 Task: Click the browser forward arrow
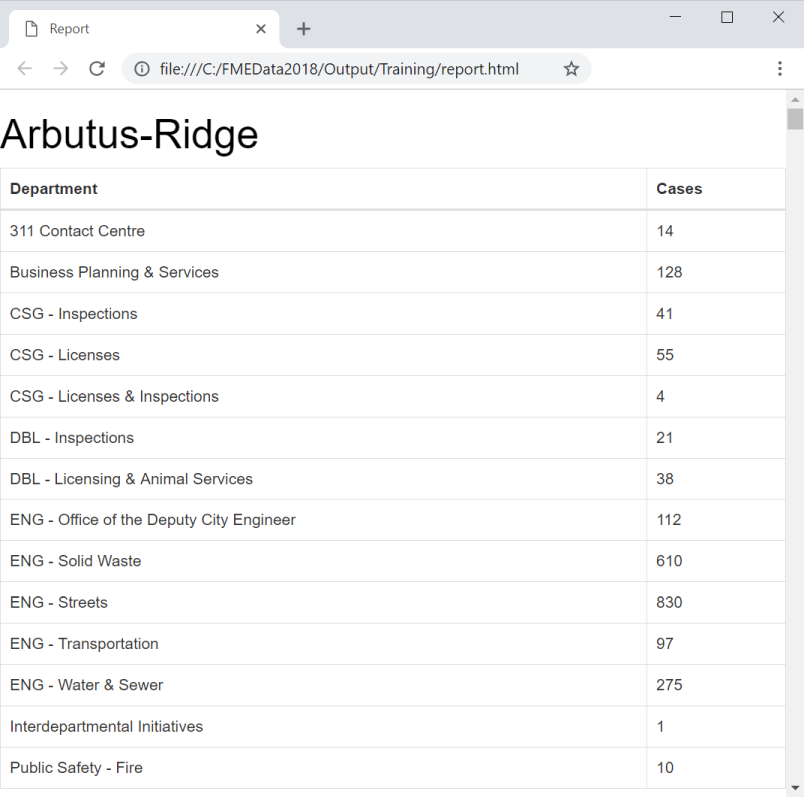click(61, 68)
